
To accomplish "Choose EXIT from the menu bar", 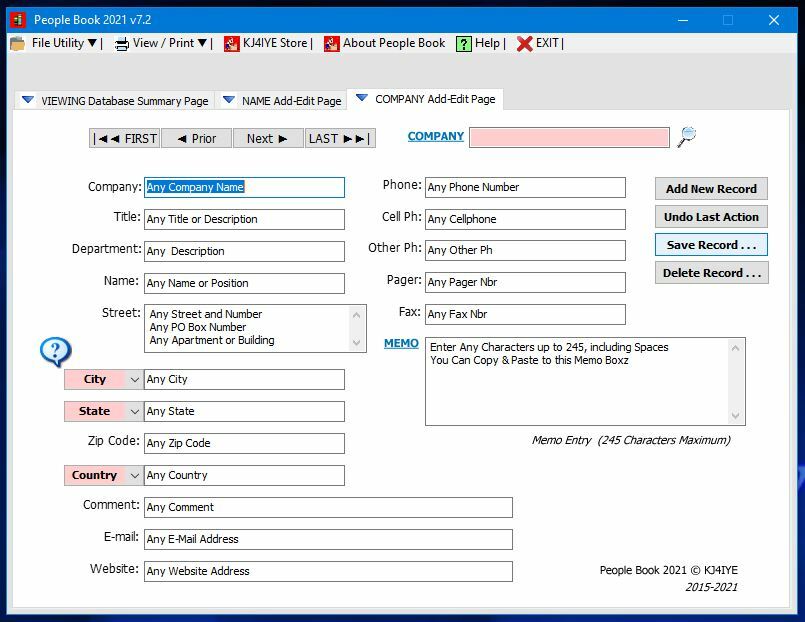I will [x=547, y=43].
